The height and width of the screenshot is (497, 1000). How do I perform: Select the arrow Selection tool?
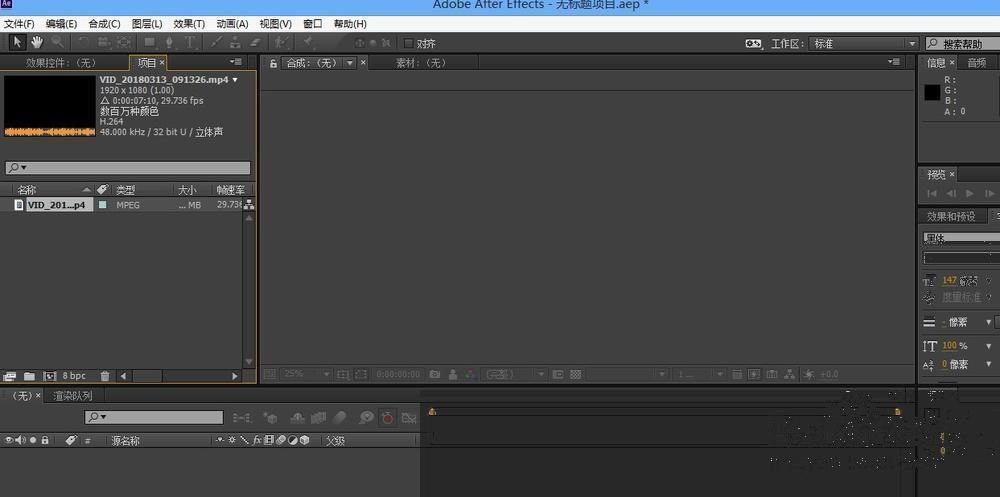click(17, 42)
